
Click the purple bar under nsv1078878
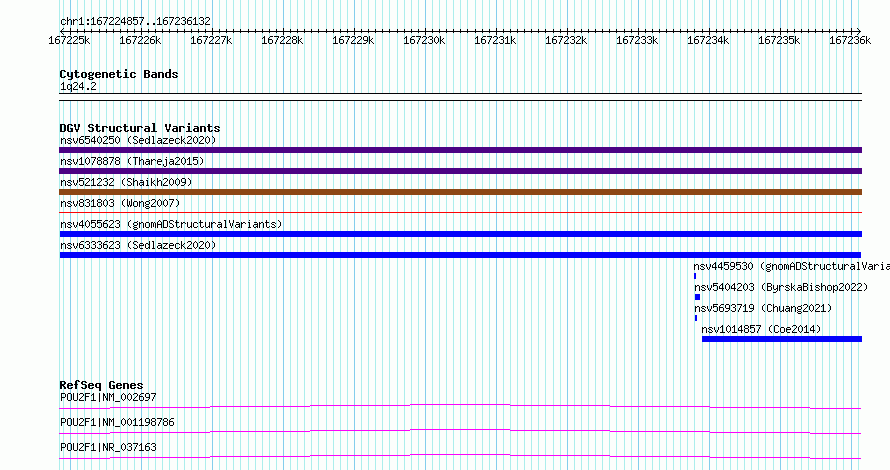point(460,171)
